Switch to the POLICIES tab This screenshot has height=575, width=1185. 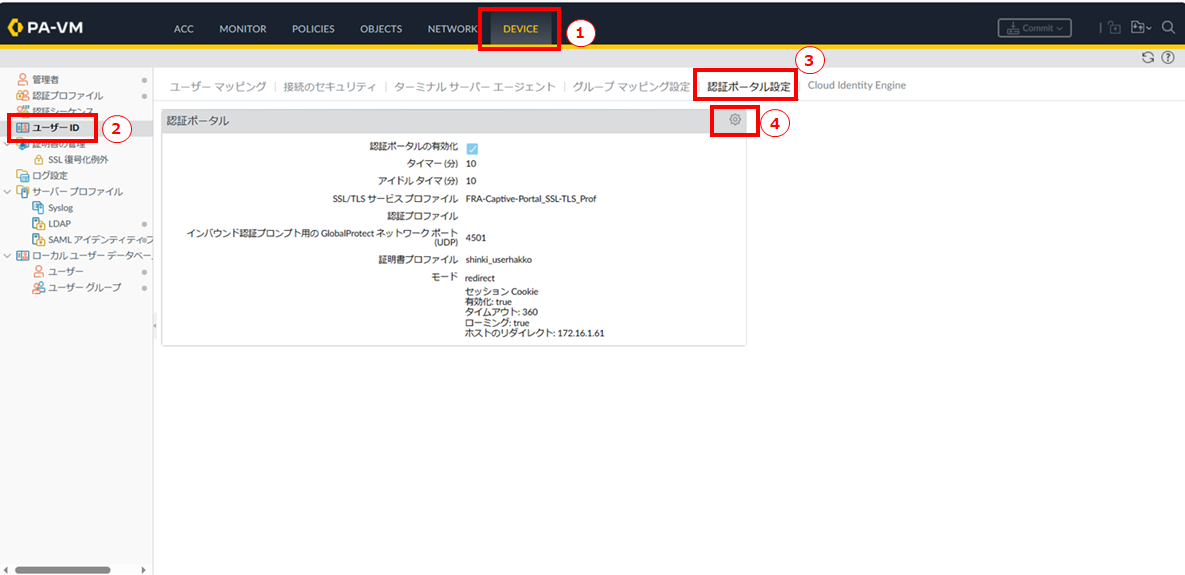click(x=314, y=29)
